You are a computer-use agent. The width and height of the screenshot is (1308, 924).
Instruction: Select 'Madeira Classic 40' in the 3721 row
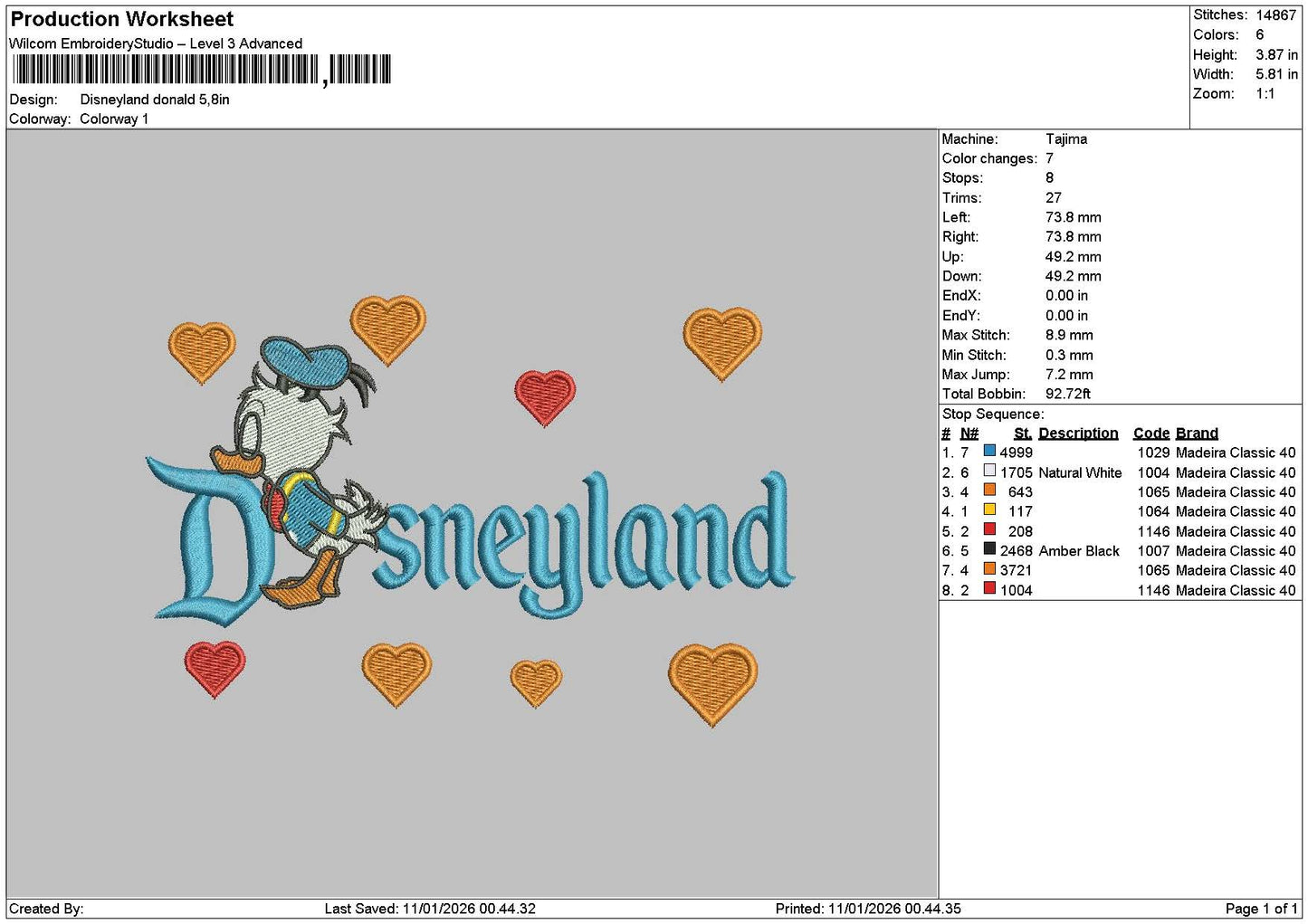1236,570
